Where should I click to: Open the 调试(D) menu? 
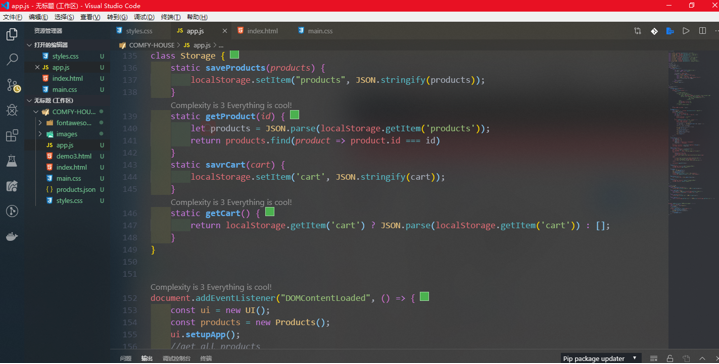[x=144, y=17]
